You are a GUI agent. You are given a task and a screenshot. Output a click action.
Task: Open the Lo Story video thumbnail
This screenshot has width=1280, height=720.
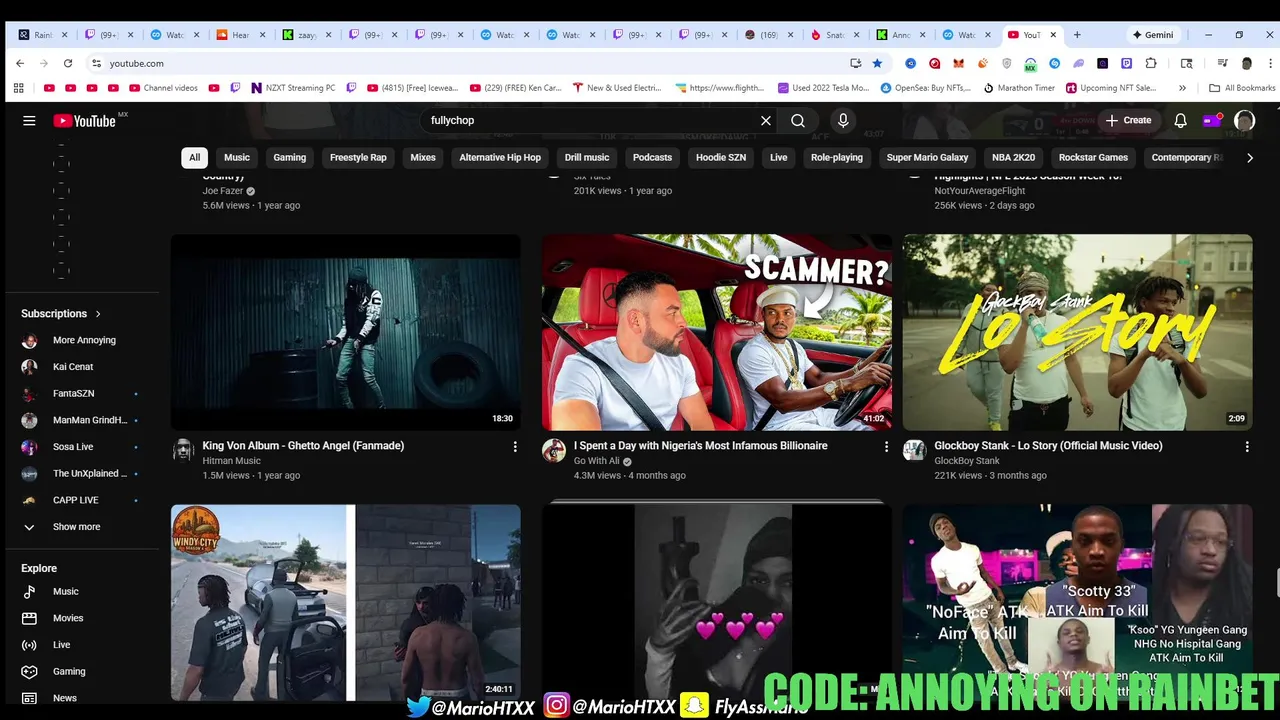(x=1077, y=332)
